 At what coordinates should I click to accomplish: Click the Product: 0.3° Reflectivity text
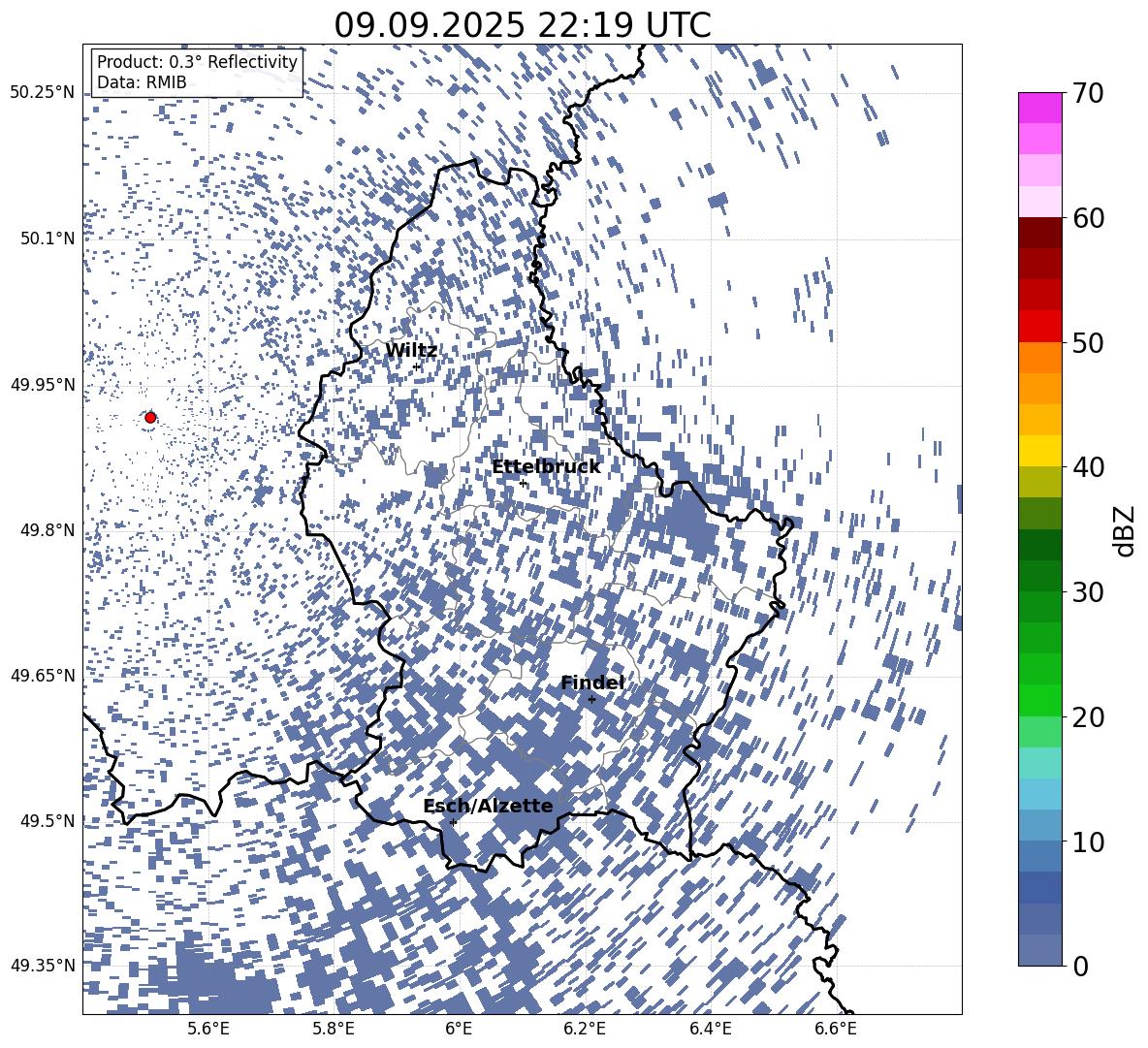pos(197,62)
